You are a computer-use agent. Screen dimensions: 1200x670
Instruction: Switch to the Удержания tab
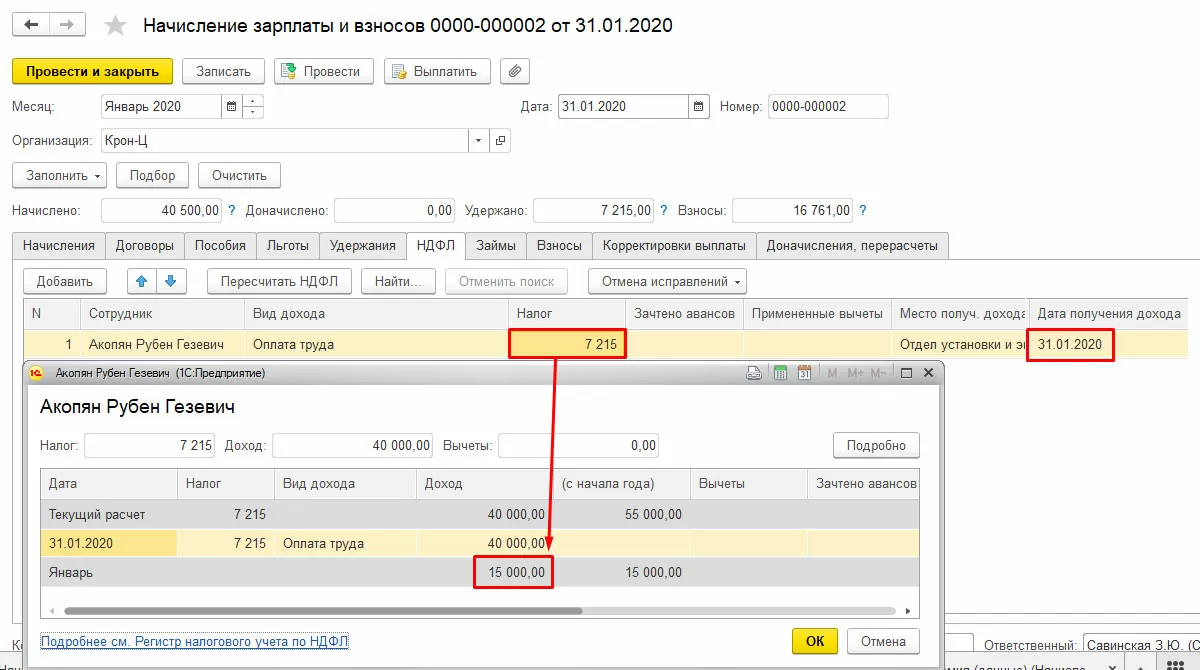coord(363,245)
